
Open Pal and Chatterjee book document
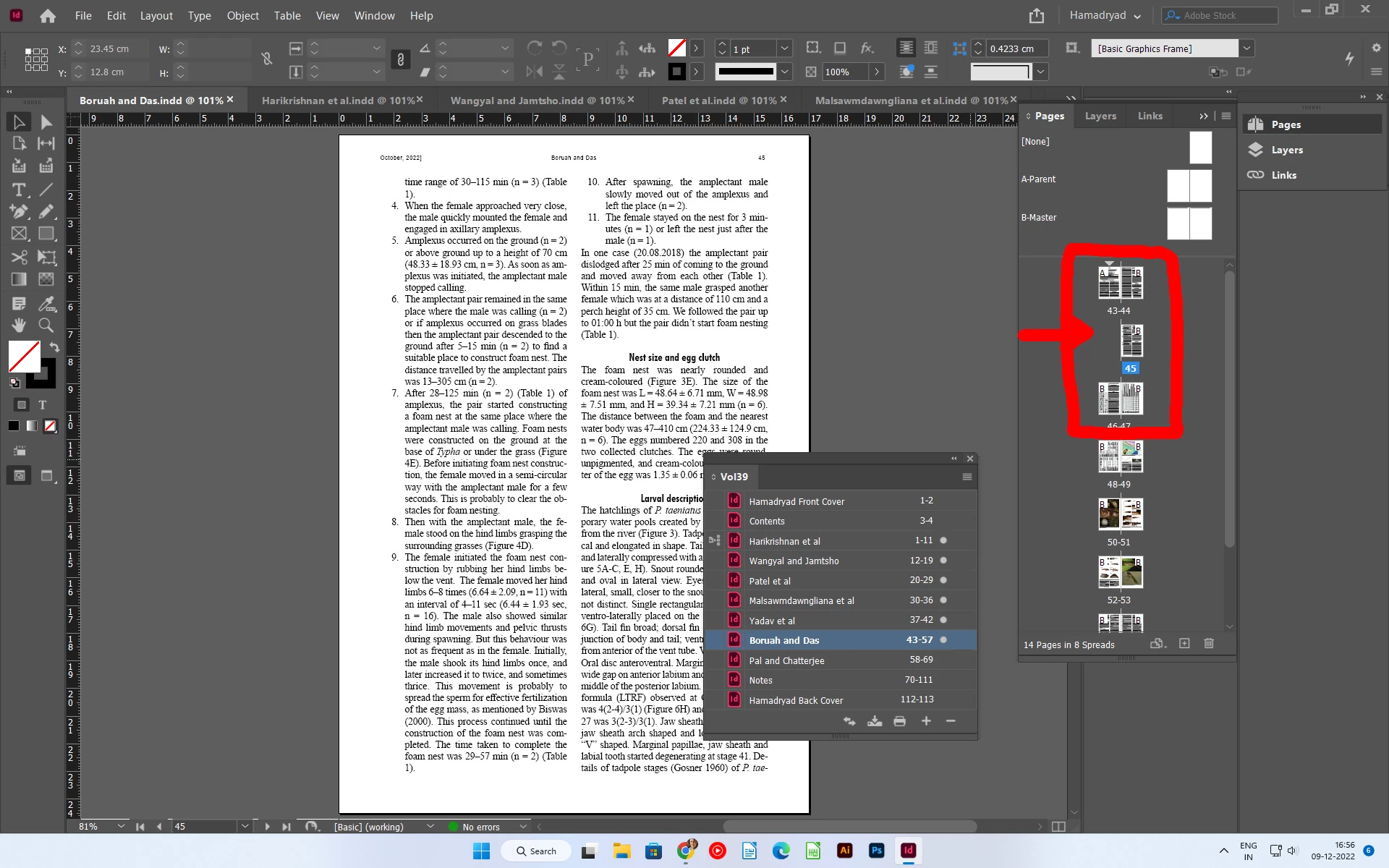pyautogui.click(x=786, y=660)
